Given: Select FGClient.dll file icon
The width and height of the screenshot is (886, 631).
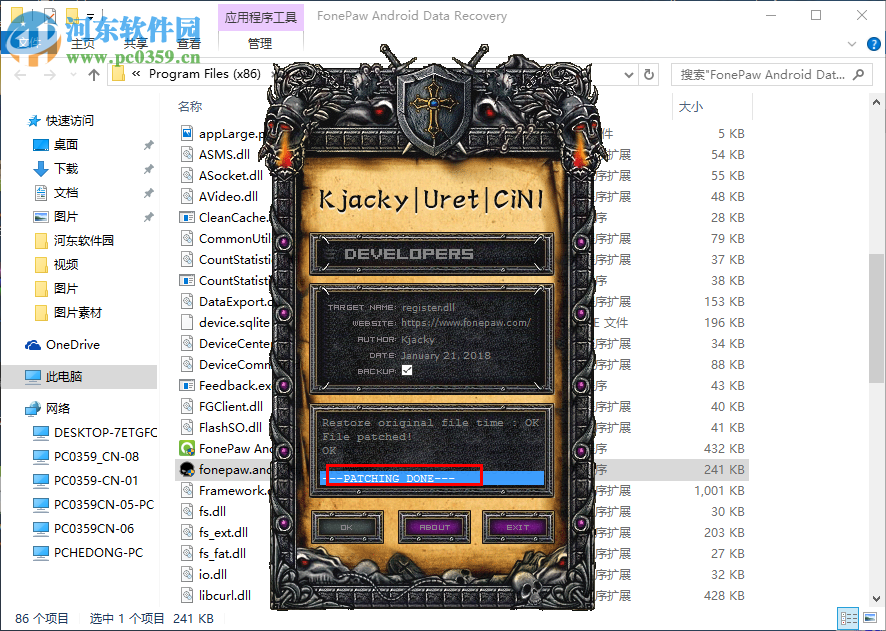Looking at the screenshot, I should [186, 406].
